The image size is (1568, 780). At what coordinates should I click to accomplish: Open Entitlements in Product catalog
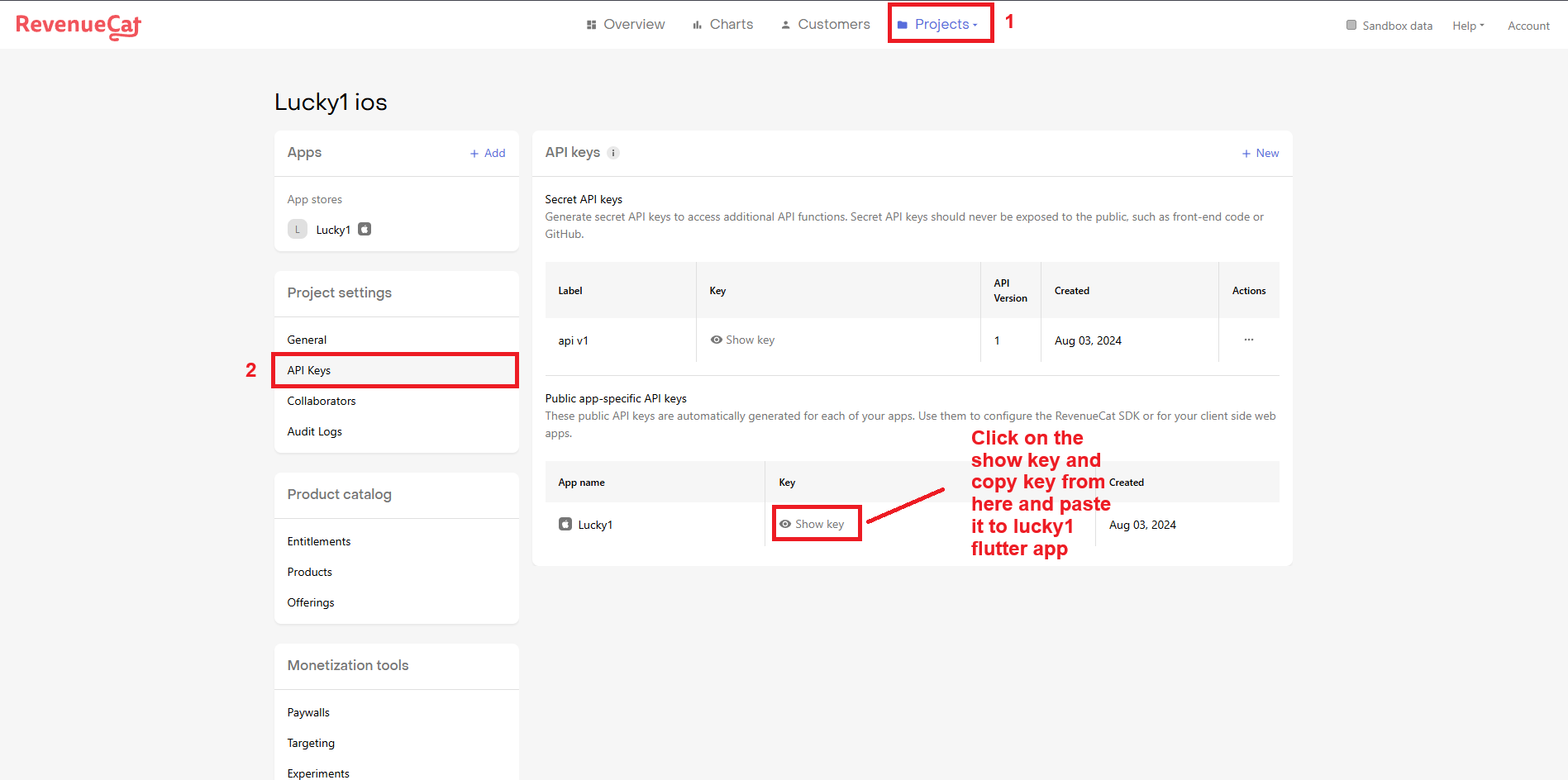[319, 541]
